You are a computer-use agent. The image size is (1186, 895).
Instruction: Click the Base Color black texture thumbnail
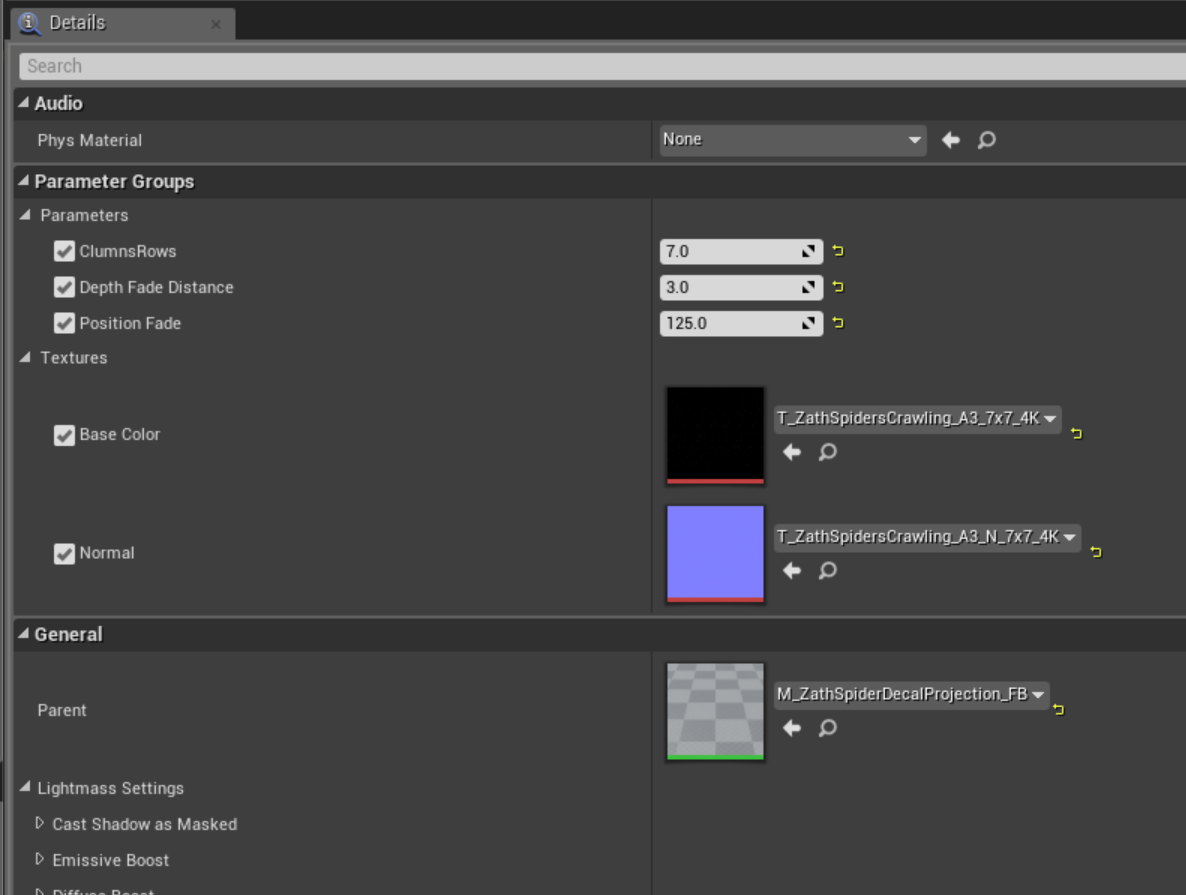tap(715, 434)
